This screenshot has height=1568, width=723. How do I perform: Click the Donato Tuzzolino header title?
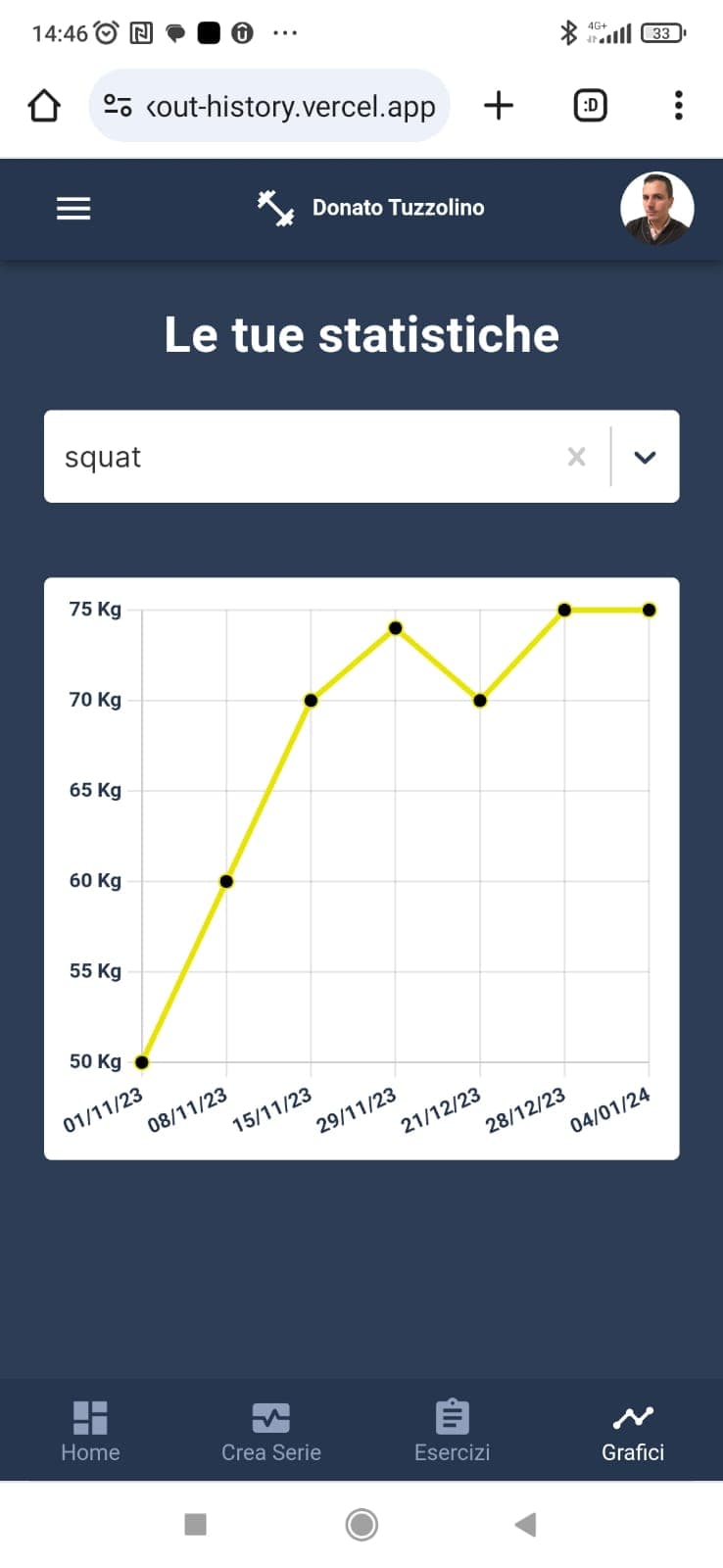(x=398, y=208)
